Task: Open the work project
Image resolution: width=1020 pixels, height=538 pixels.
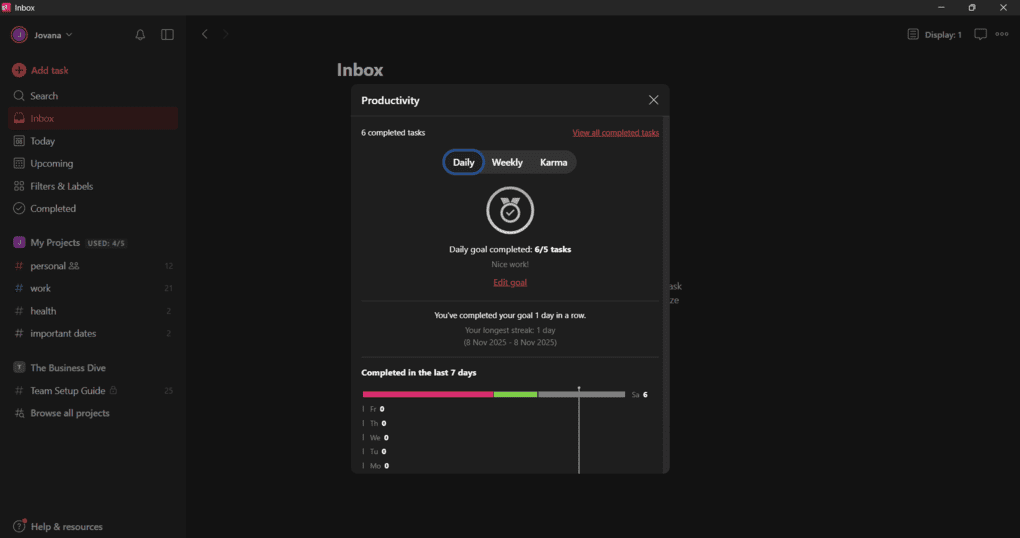Action: (x=93, y=288)
